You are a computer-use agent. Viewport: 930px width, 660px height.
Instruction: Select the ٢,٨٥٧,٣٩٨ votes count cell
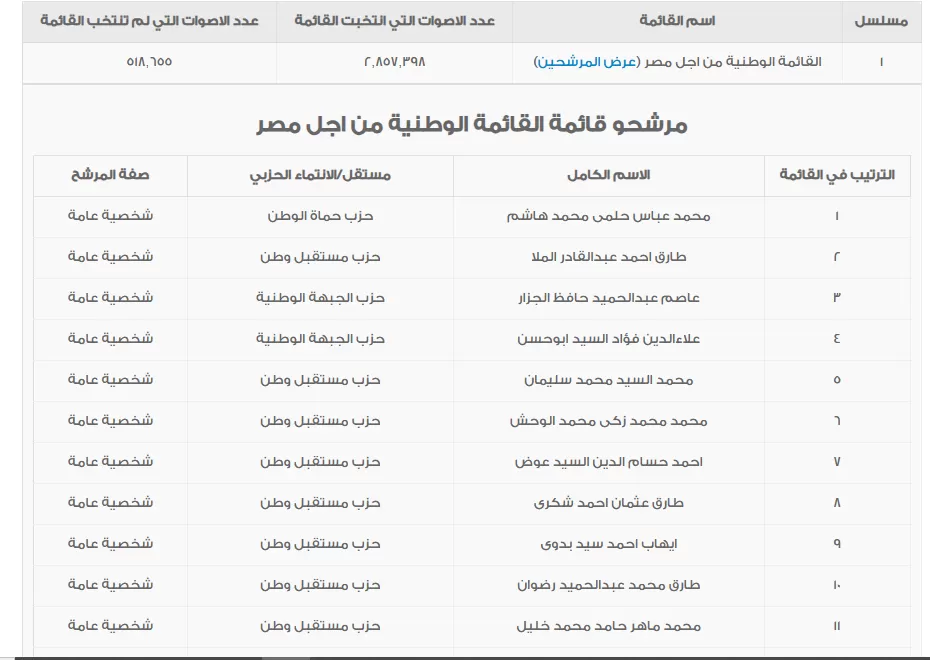(x=394, y=62)
